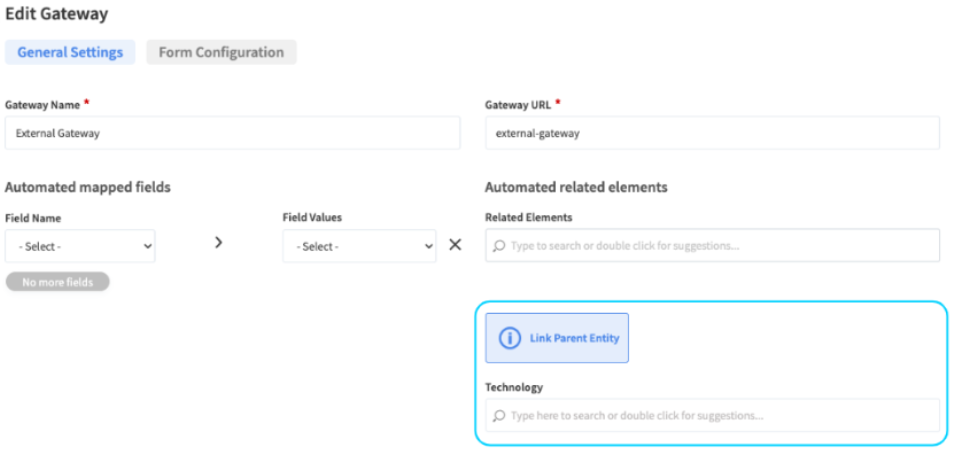The width and height of the screenshot is (956, 456).
Task: Switch to the General Settings tab
Action: pos(70,52)
